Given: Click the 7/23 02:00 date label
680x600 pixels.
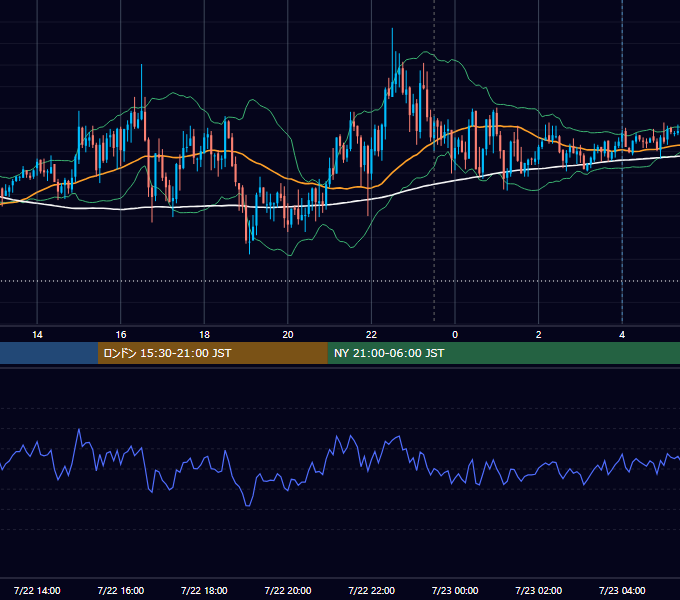Looking at the screenshot, I should [x=539, y=590].
